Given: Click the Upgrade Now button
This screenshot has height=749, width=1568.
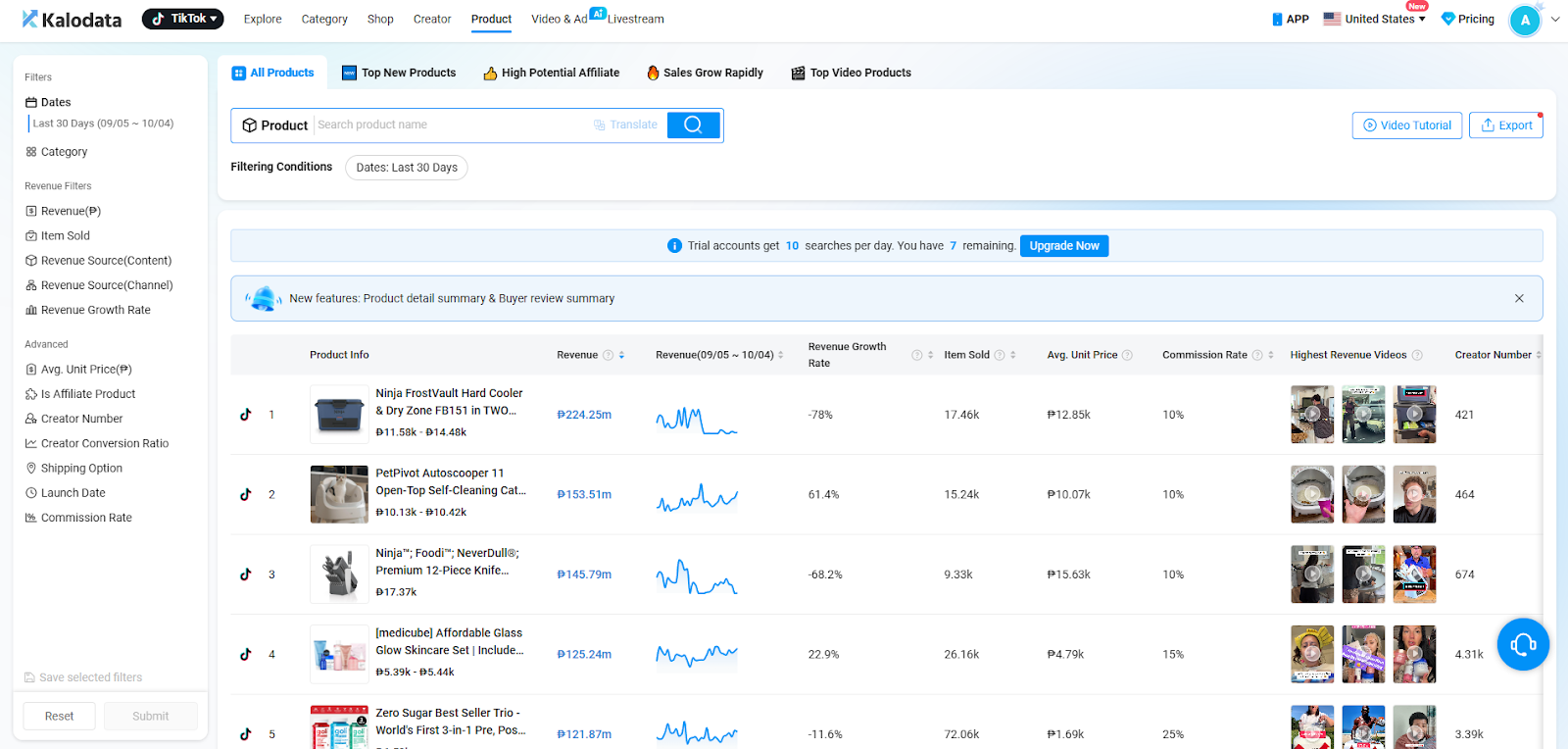Looking at the screenshot, I should pos(1063,246).
